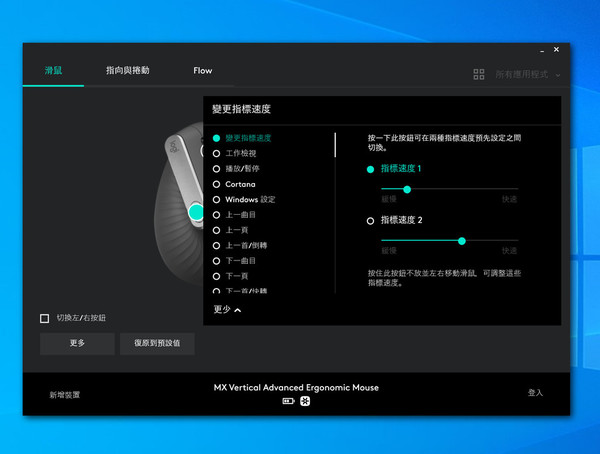The height and width of the screenshot is (454, 600).
Task: Select 上一首/倒轉 radio option
Action: click(x=216, y=245)
